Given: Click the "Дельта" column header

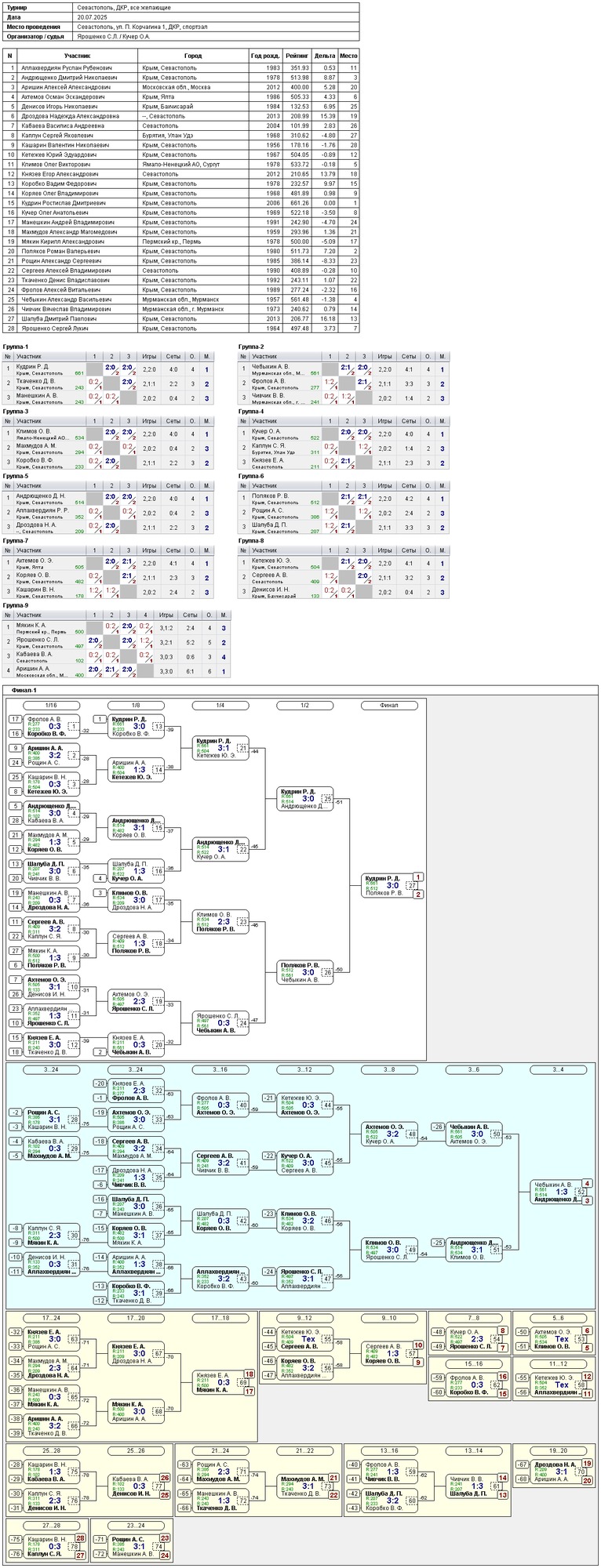Looking at the screenshot, I should pos(324,56).
